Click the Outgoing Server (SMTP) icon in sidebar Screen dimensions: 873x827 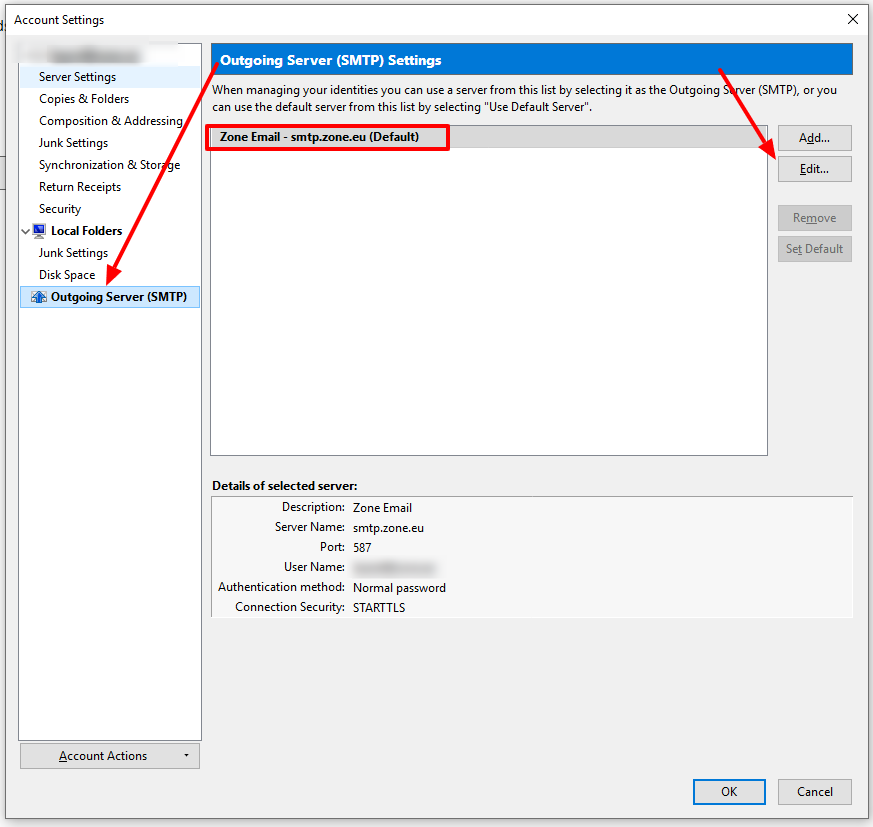(x=39, y=297)
